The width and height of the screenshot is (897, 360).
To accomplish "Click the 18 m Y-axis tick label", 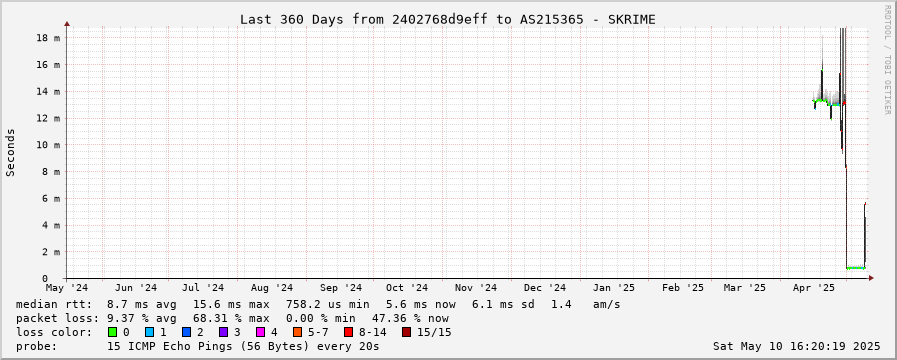I will [x=48, y=38].
